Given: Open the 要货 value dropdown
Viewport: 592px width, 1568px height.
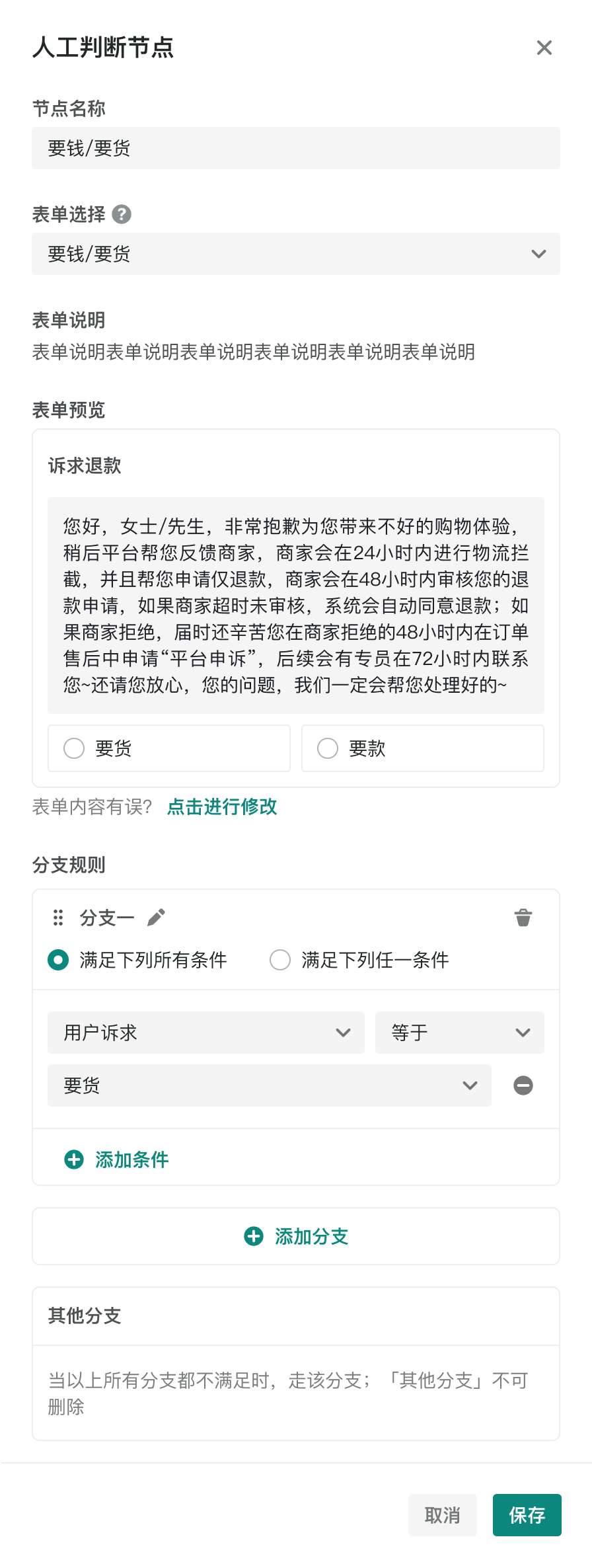Looking at the screenshot, I should pos(270,1085).
